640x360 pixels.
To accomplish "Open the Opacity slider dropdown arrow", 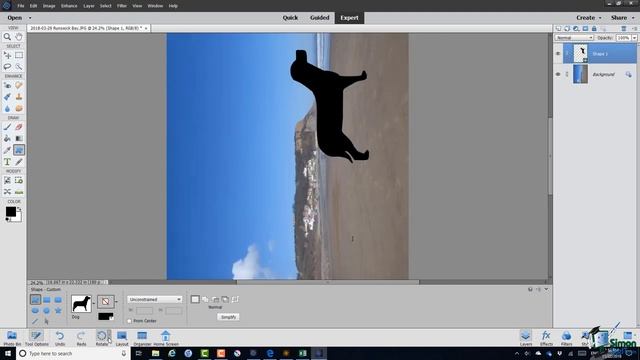I will coord(634,38).
